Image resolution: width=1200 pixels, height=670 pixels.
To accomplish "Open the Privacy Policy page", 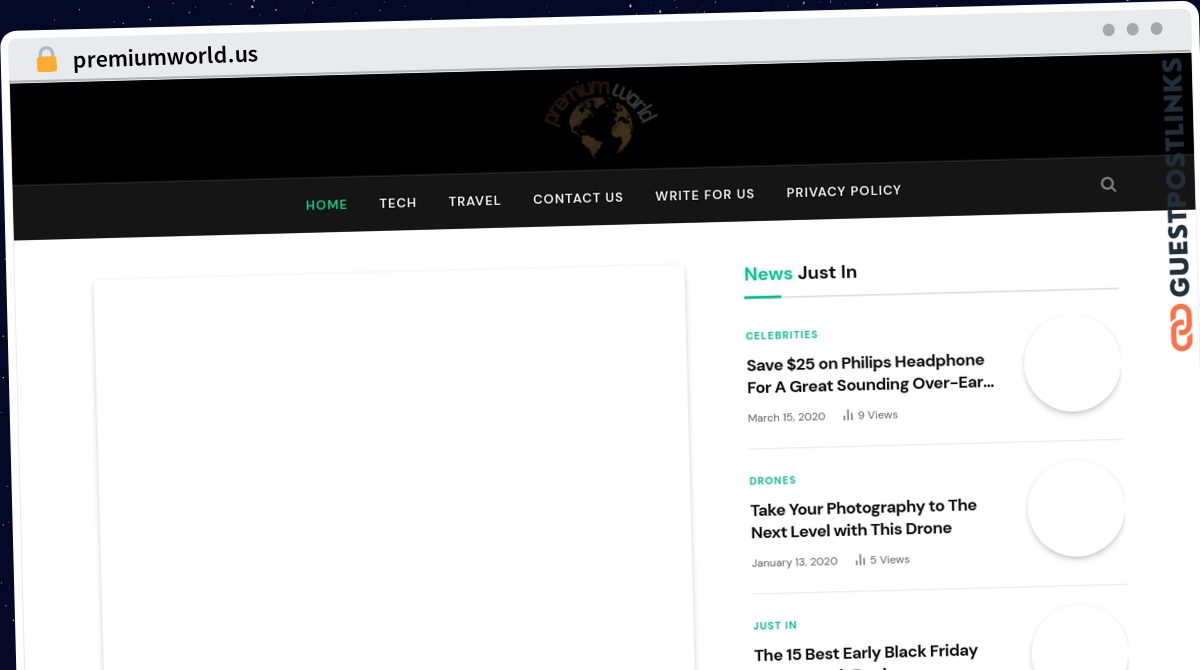I will 844,190.
